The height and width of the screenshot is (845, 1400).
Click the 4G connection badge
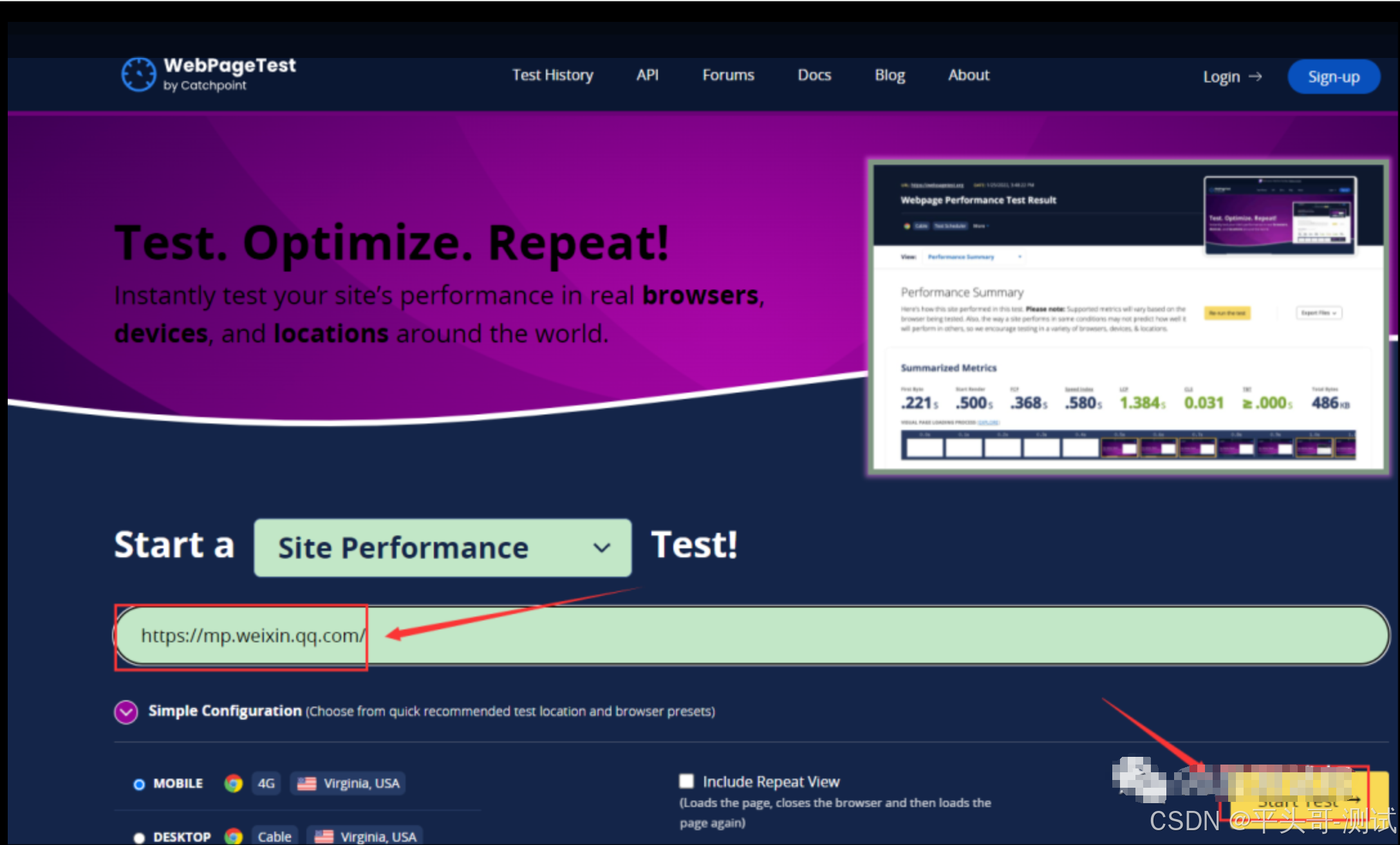266,783
